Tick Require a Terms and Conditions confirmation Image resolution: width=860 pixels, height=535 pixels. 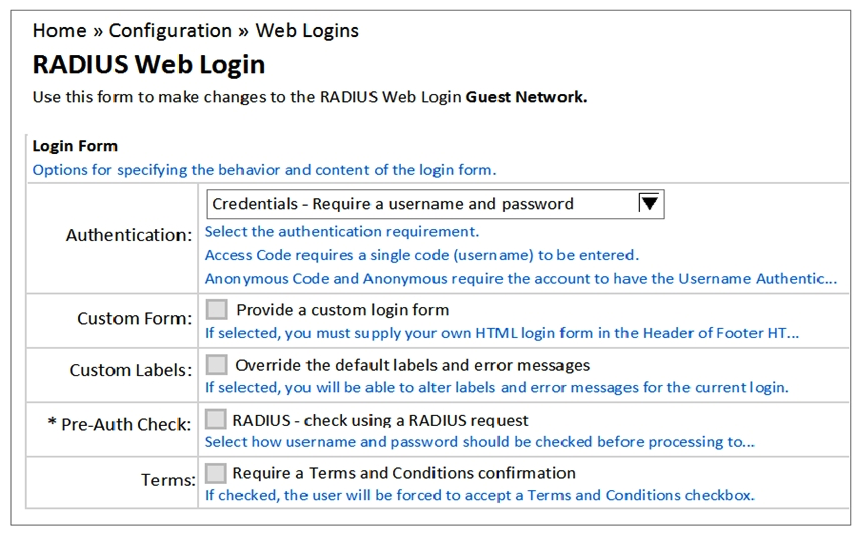(216, 472)
